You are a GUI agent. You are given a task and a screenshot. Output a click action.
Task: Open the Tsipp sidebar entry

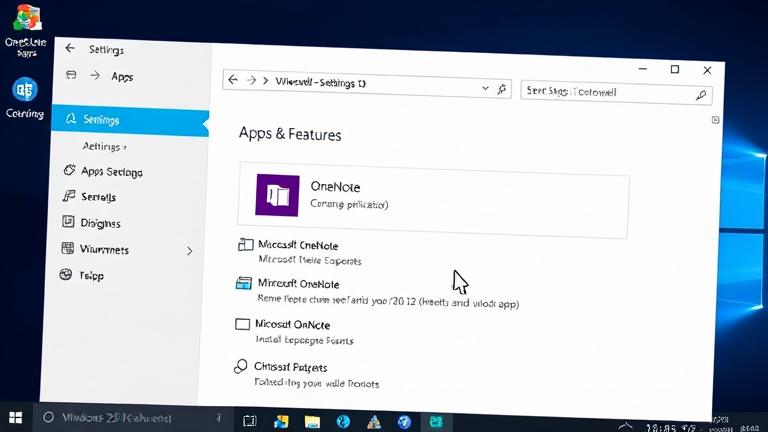tap(92, 275)
